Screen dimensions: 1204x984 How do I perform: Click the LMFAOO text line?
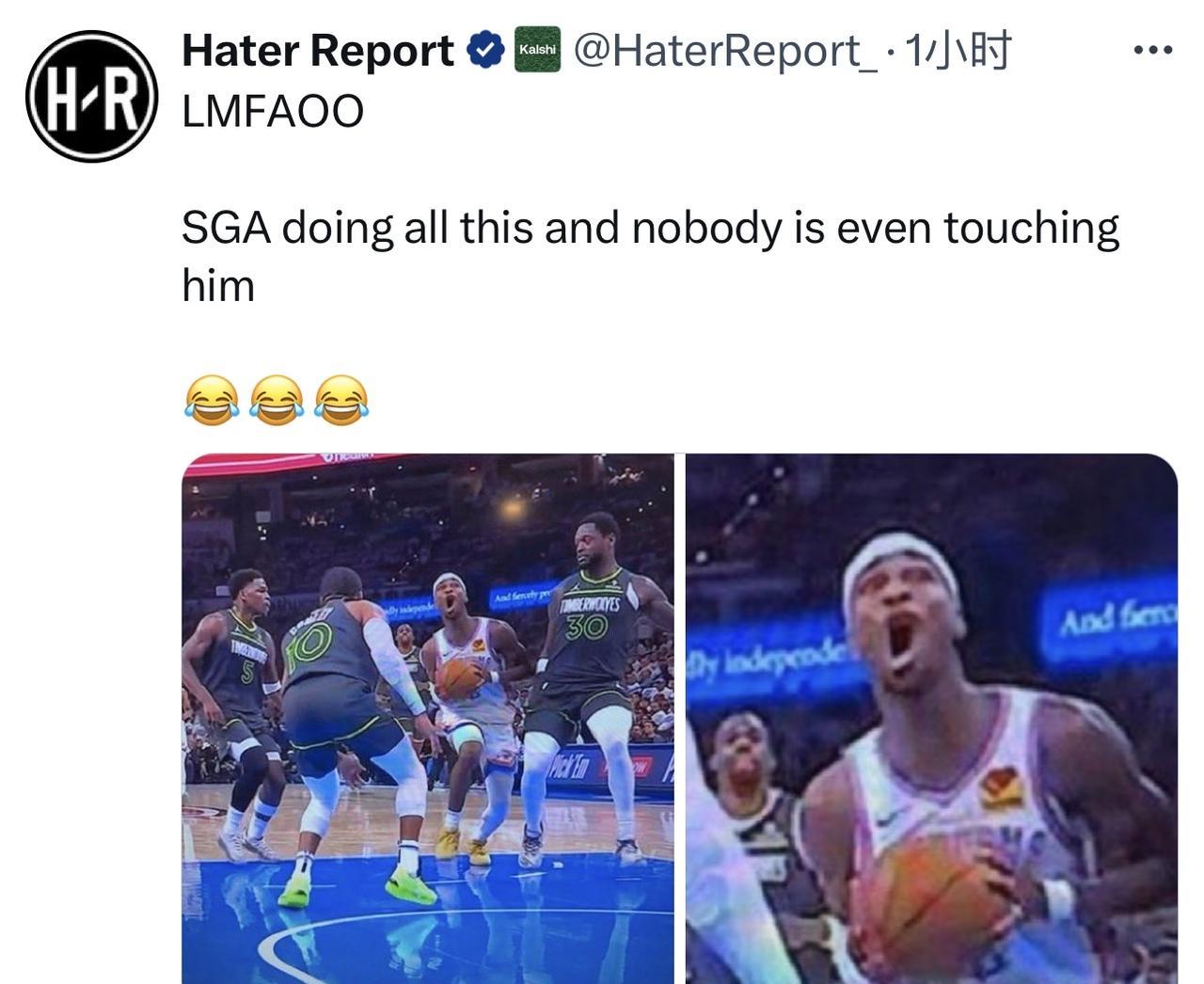click(x=273, y=111)
